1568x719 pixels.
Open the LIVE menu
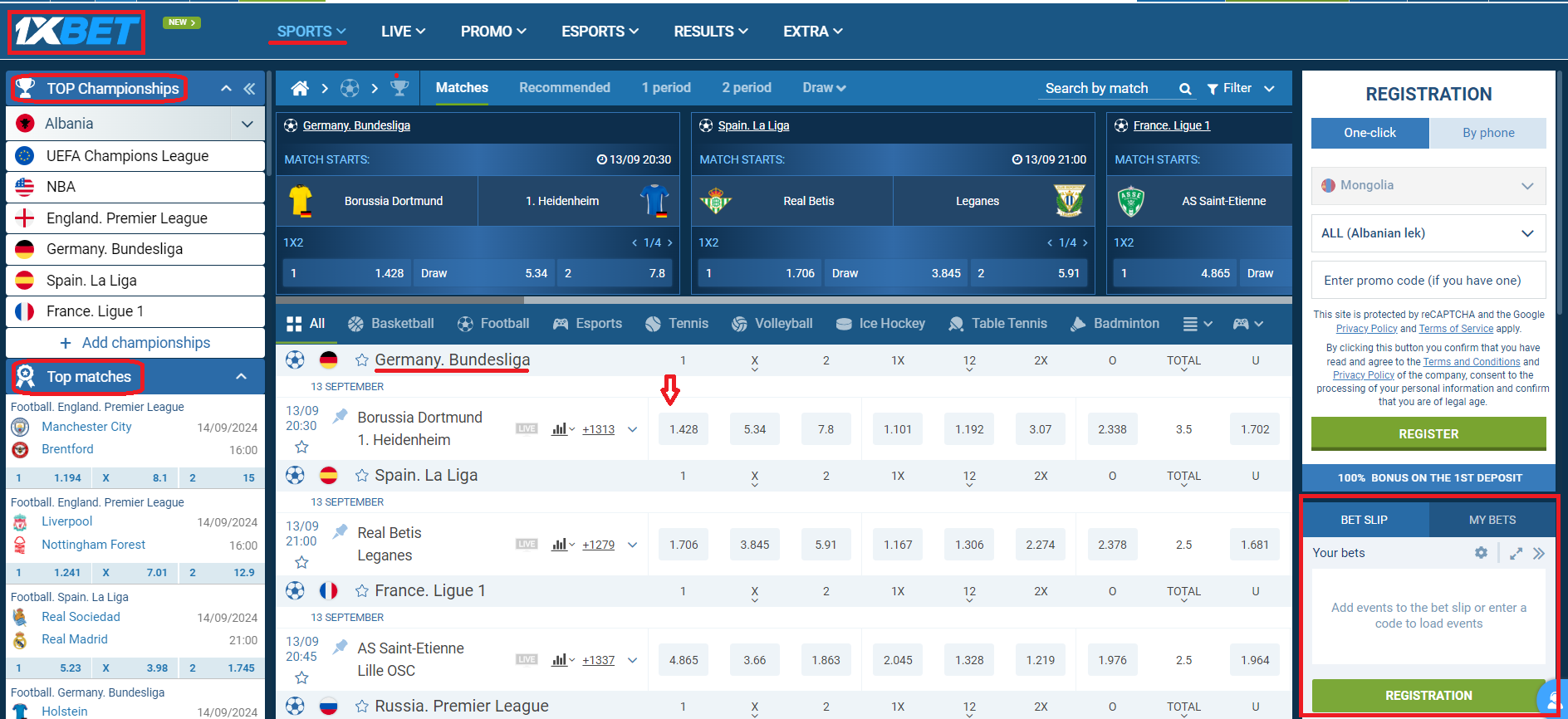tap(403, 32)
